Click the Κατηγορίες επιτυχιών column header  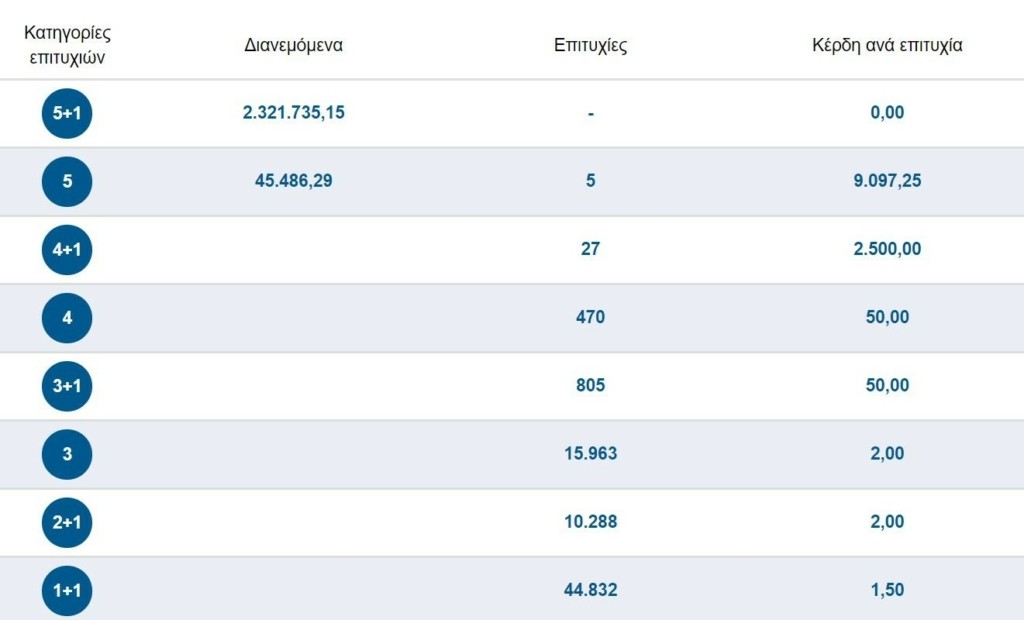point(67,45)
